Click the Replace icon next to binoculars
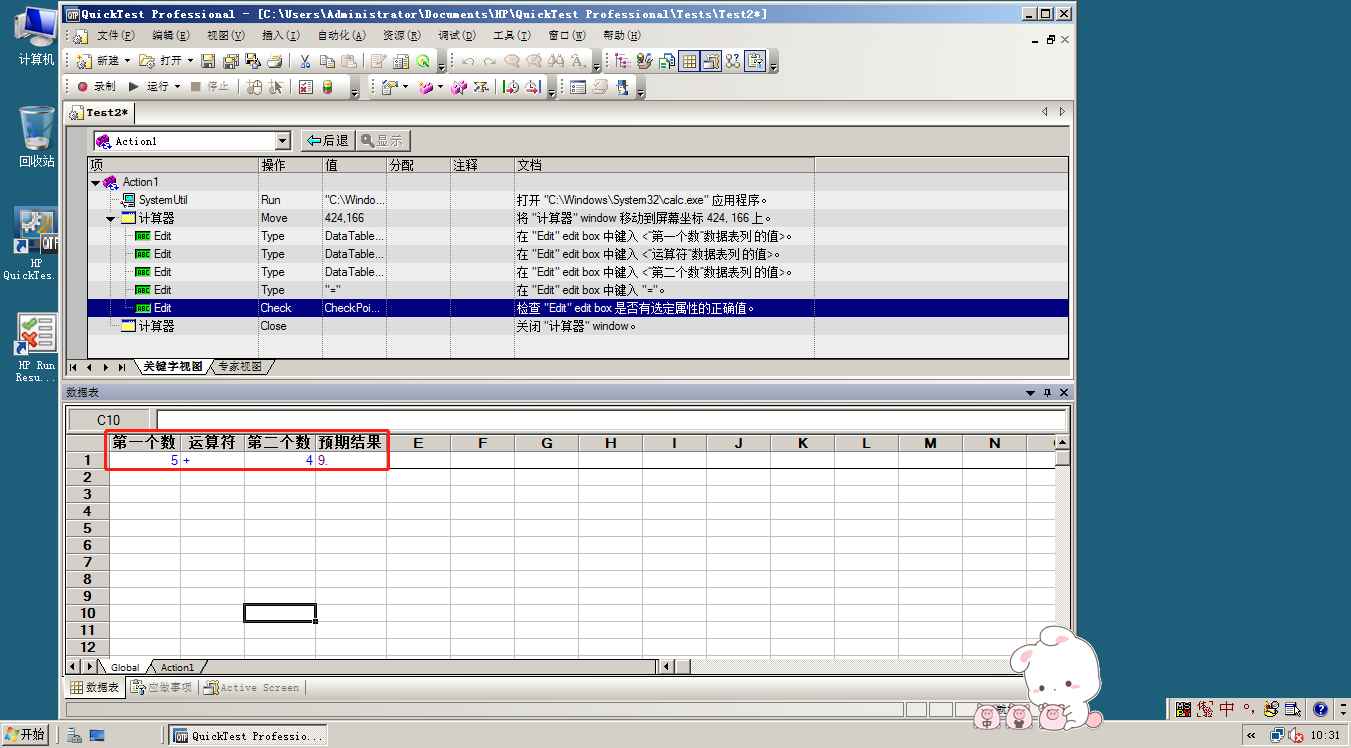 (x=578, y=61)
